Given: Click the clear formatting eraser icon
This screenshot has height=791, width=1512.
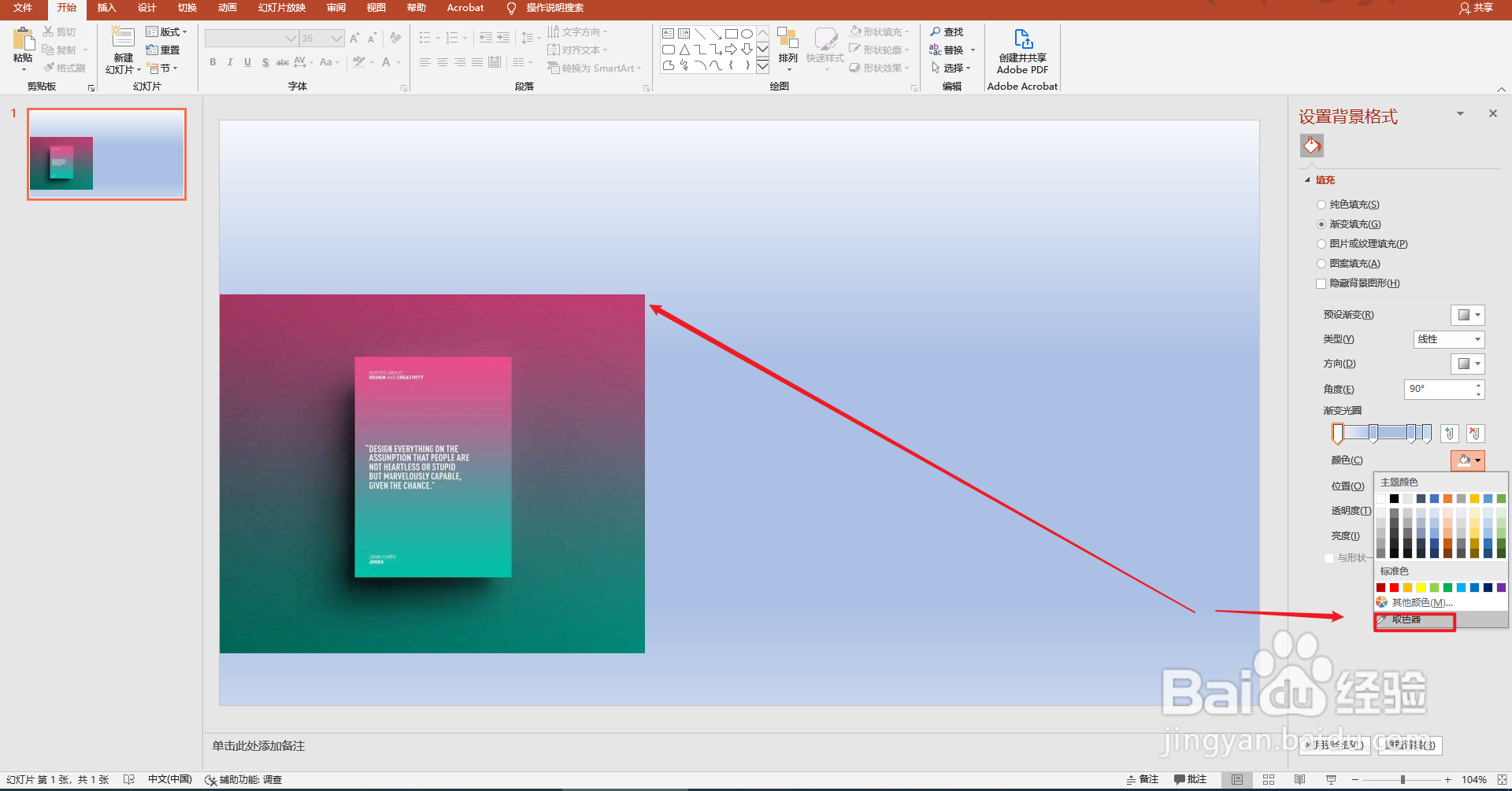Looking at the screenshot, I should pos(395,38).
